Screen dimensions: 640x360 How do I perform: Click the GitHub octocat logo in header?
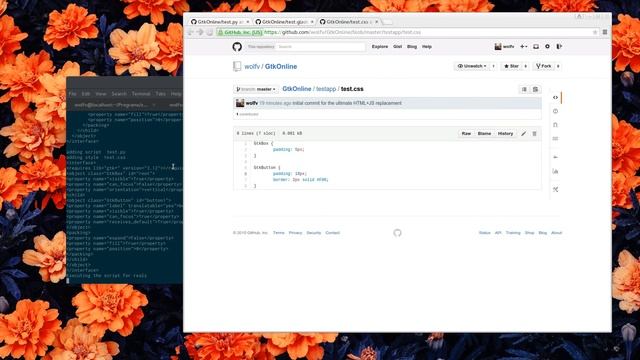click(x=237, y=47)
